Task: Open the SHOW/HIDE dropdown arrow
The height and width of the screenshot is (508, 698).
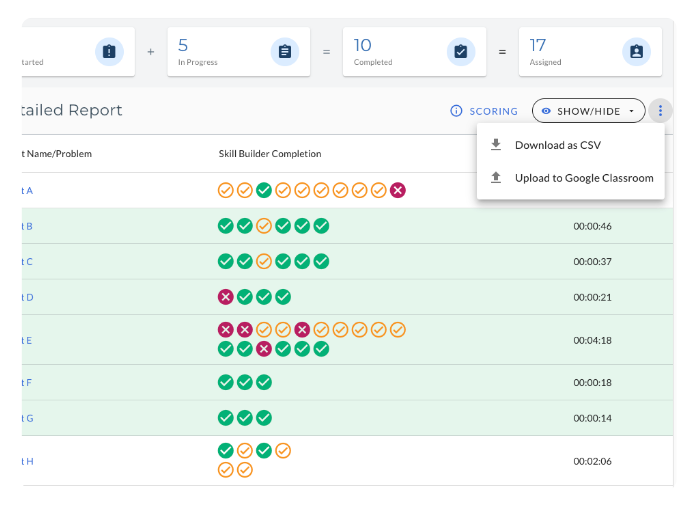Action: pyautogui.click(x=631, y=111)
